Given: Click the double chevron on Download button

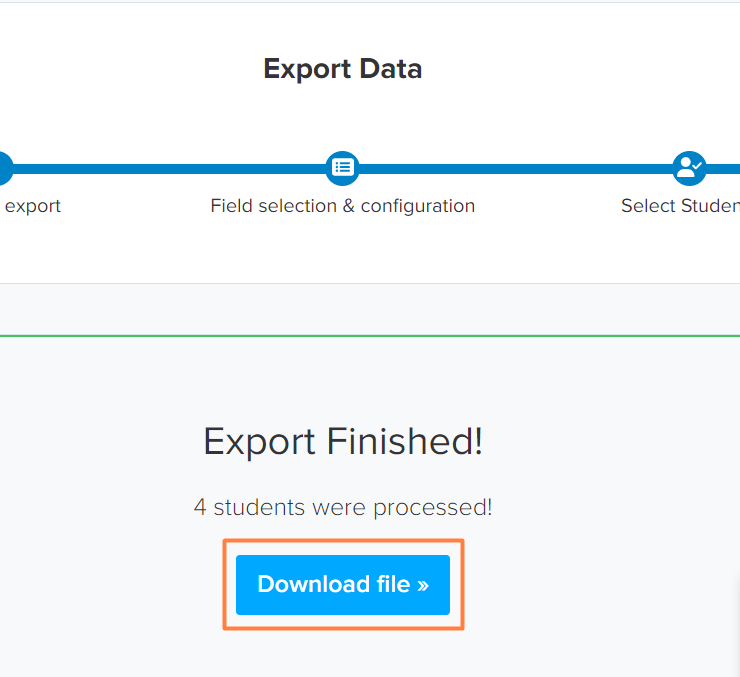Looking at the screenshot, I should (x=423, y=585).
